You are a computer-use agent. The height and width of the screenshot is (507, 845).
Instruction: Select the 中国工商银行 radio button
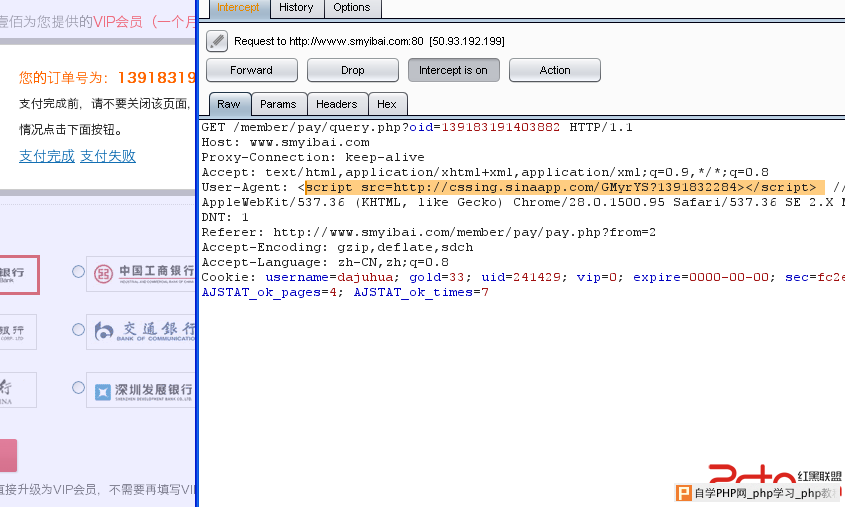[78, 272]
